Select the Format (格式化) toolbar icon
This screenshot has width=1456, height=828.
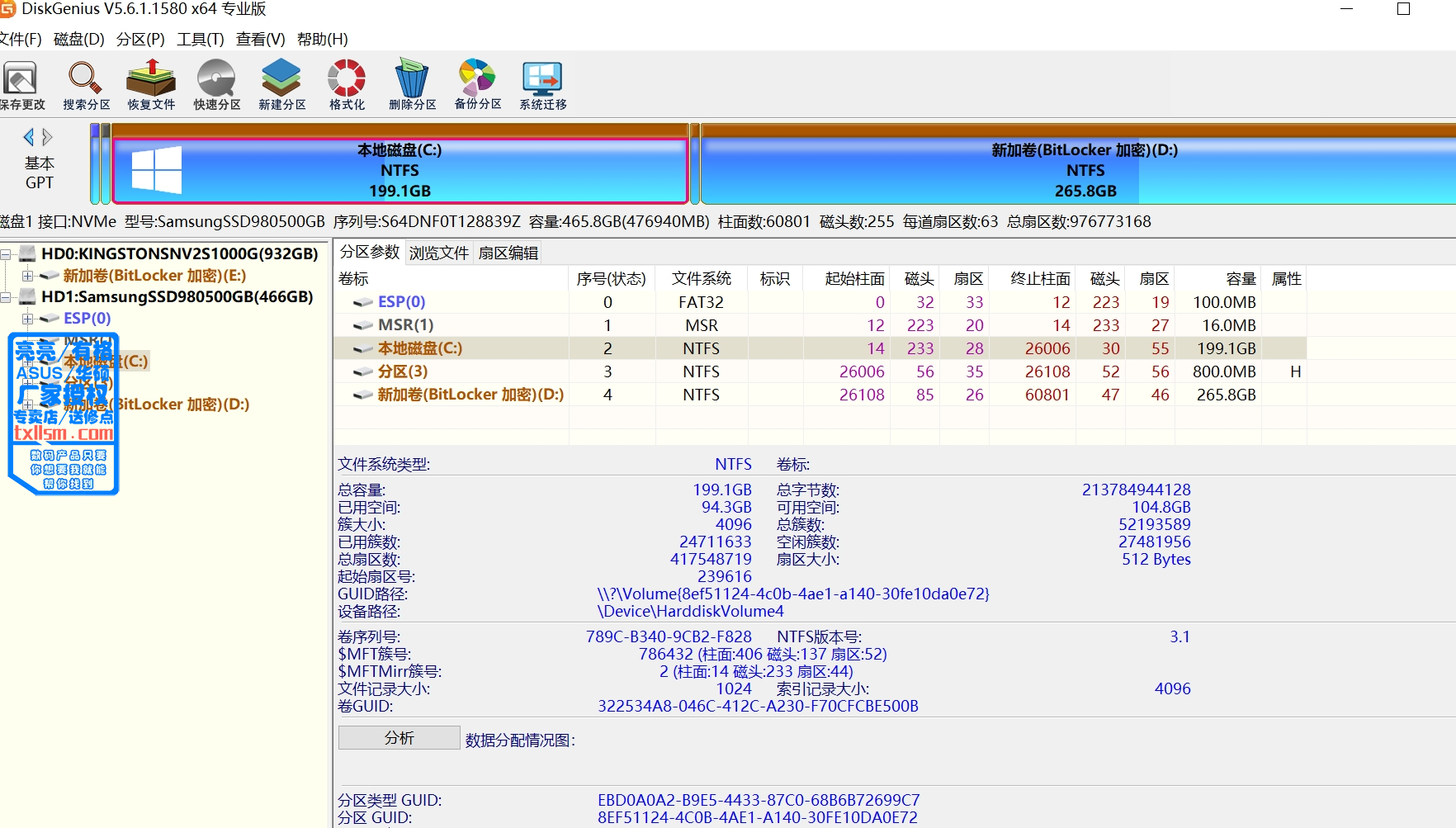tap(347, 84)
